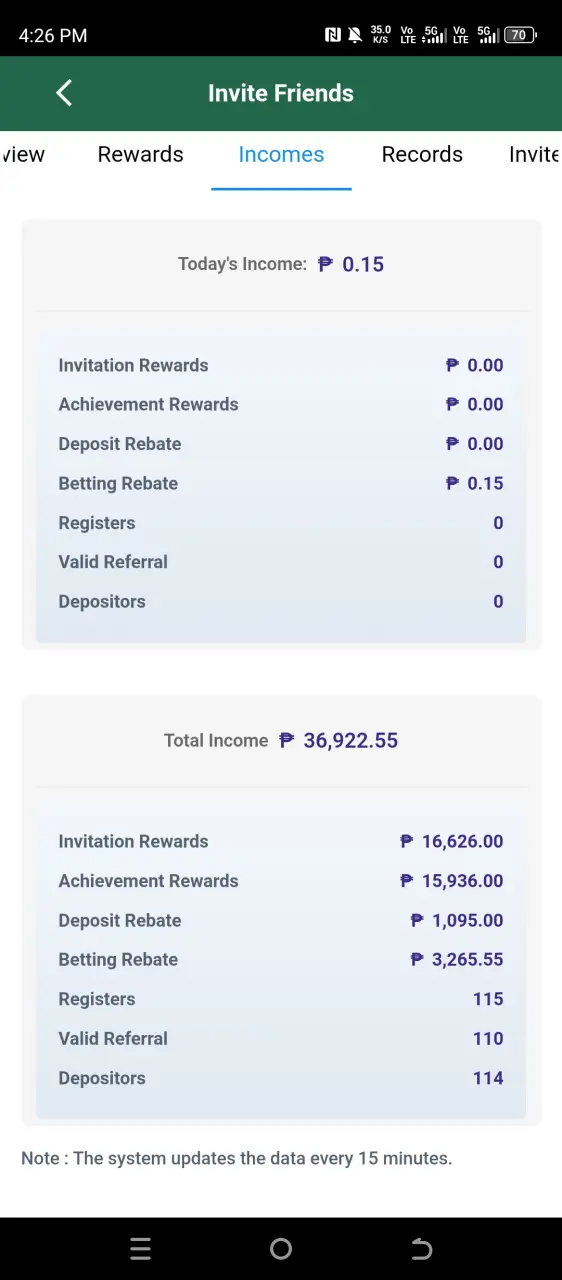Tap the peso icon beside Today's Income
The height and width of the screenshot is (1280, 562).
325,264
